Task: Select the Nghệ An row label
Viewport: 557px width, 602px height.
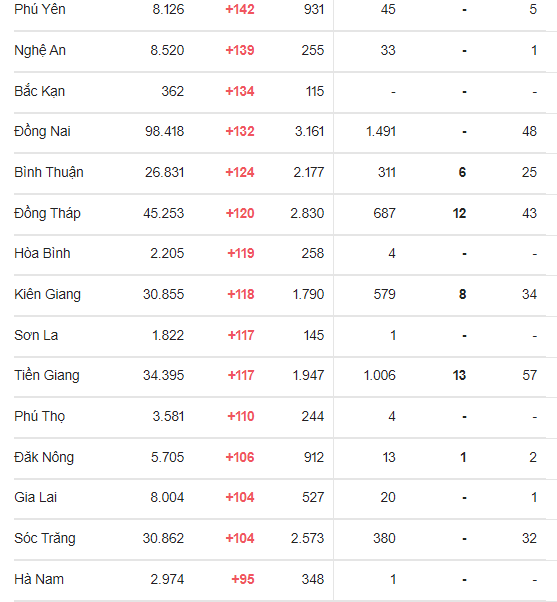Action: [40, 50]
